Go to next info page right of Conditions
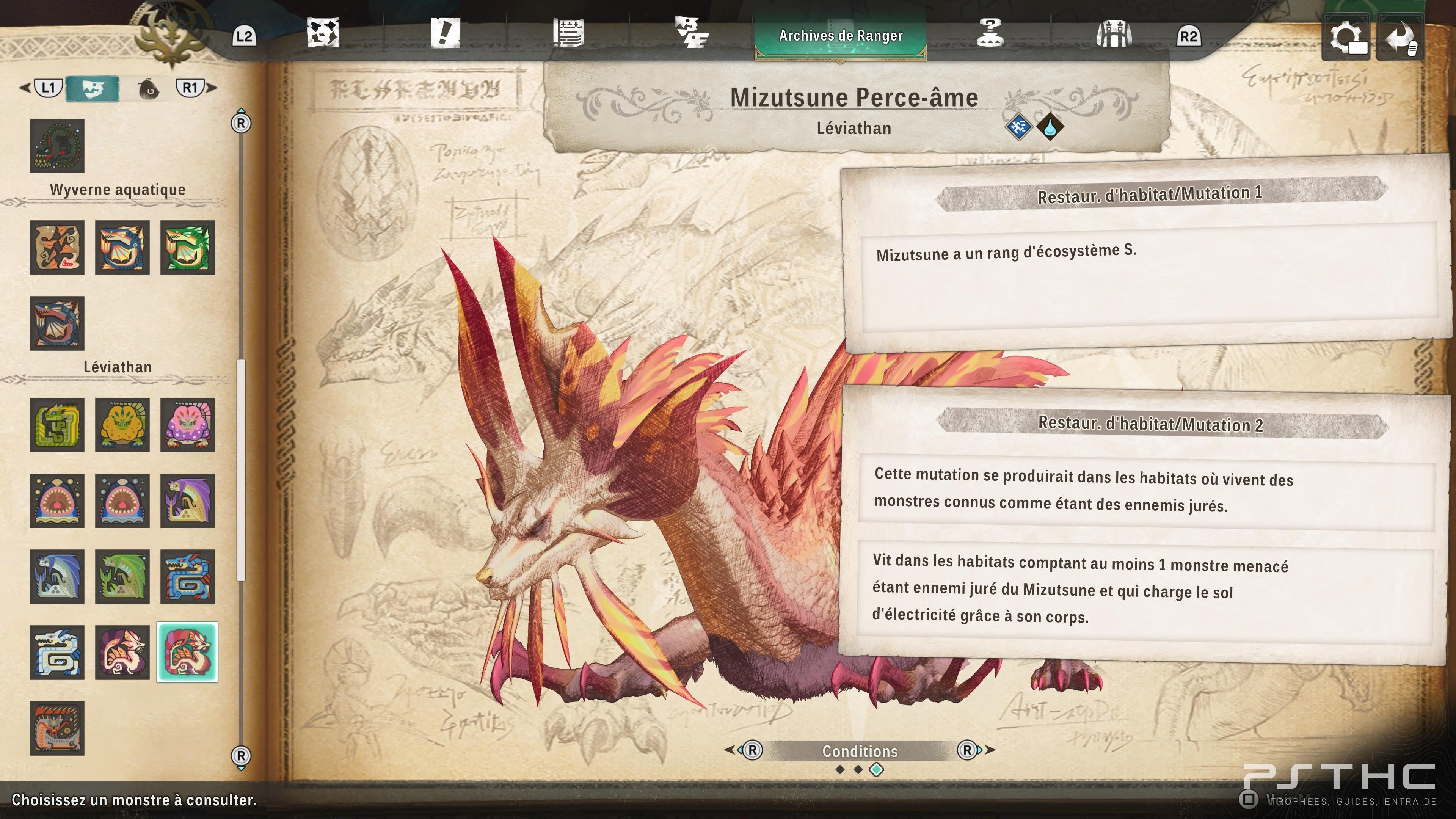Image resolution: width=1456 pixels, height=819 pixels. pyautogui.click(x=976, y=750)
